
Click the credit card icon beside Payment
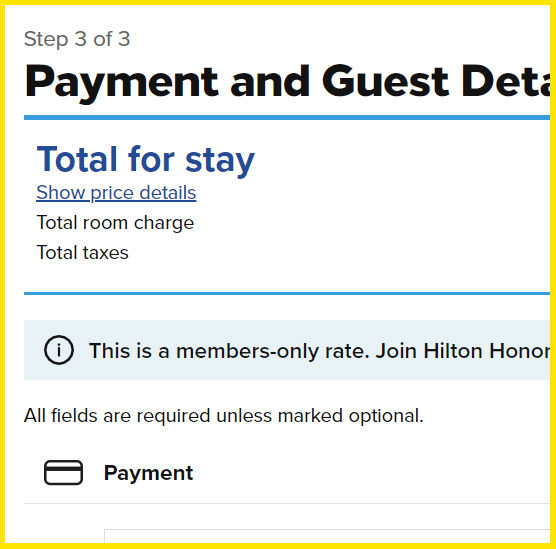(x=63, y=472)
